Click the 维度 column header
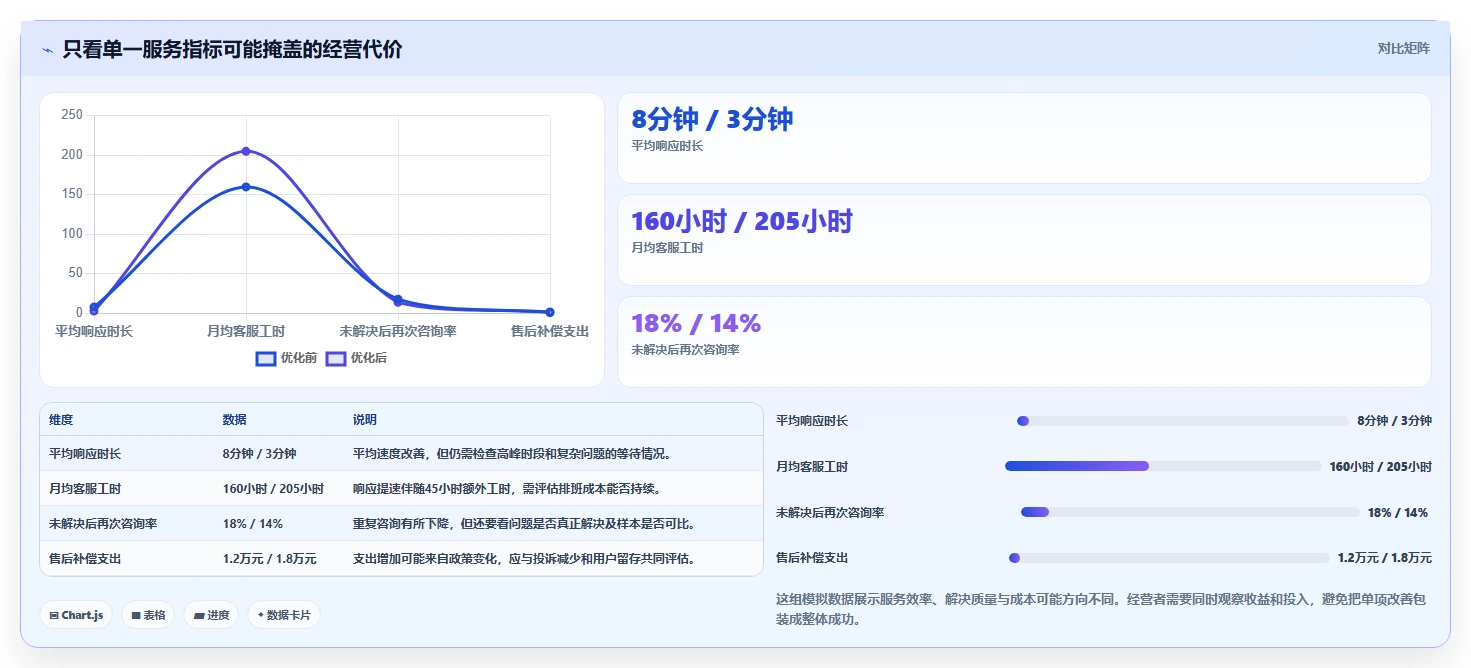Screen dimensions: 1471x668 tap(61, 420)
